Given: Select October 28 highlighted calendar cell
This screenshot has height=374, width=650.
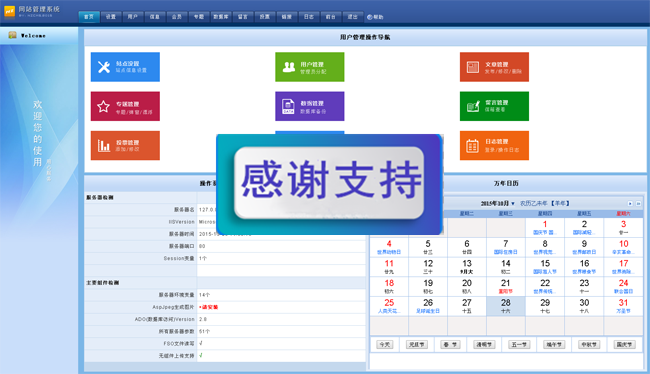Looking at the screenshot, I should [506, 306].
